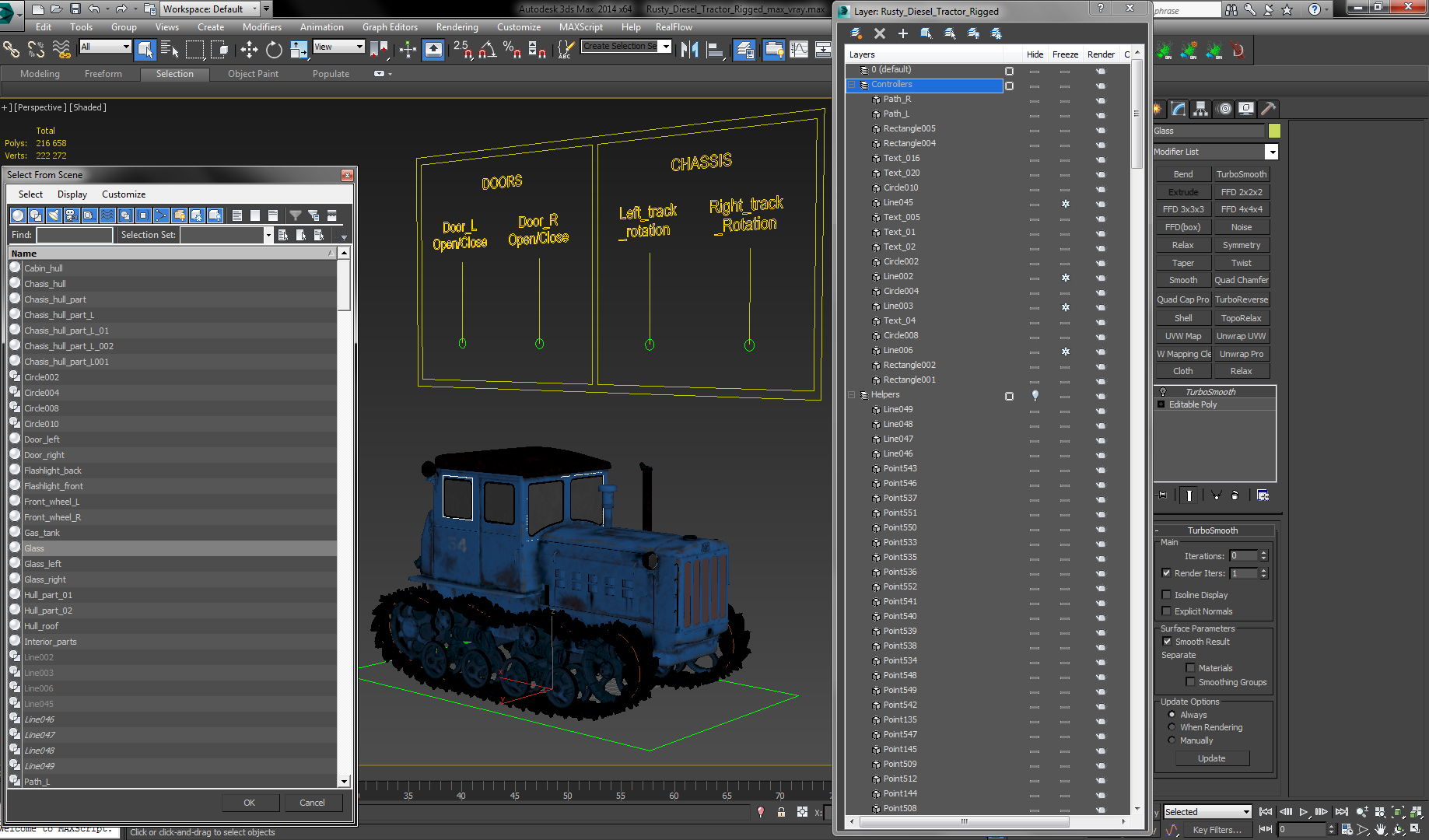This screenshot has width=1429, height=840.
Task: Activate Select and Move tool
Action: pos(249,50)
